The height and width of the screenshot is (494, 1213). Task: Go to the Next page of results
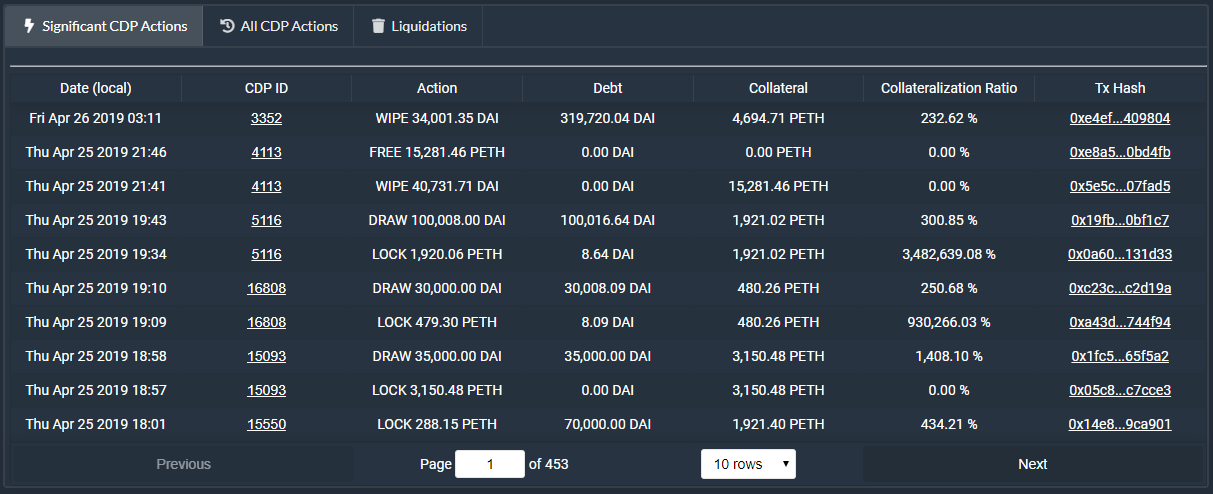point(1032,464)
